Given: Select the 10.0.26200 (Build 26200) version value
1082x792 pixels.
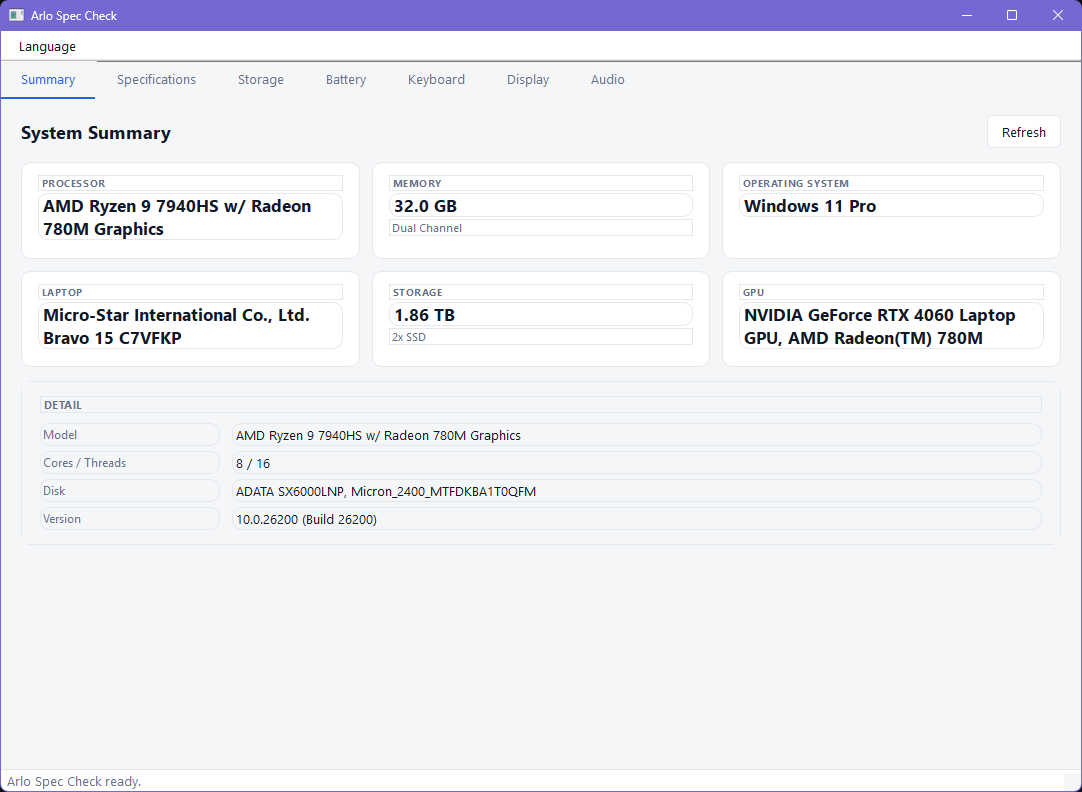Looking at the screenshot, I should click(636, 519).
